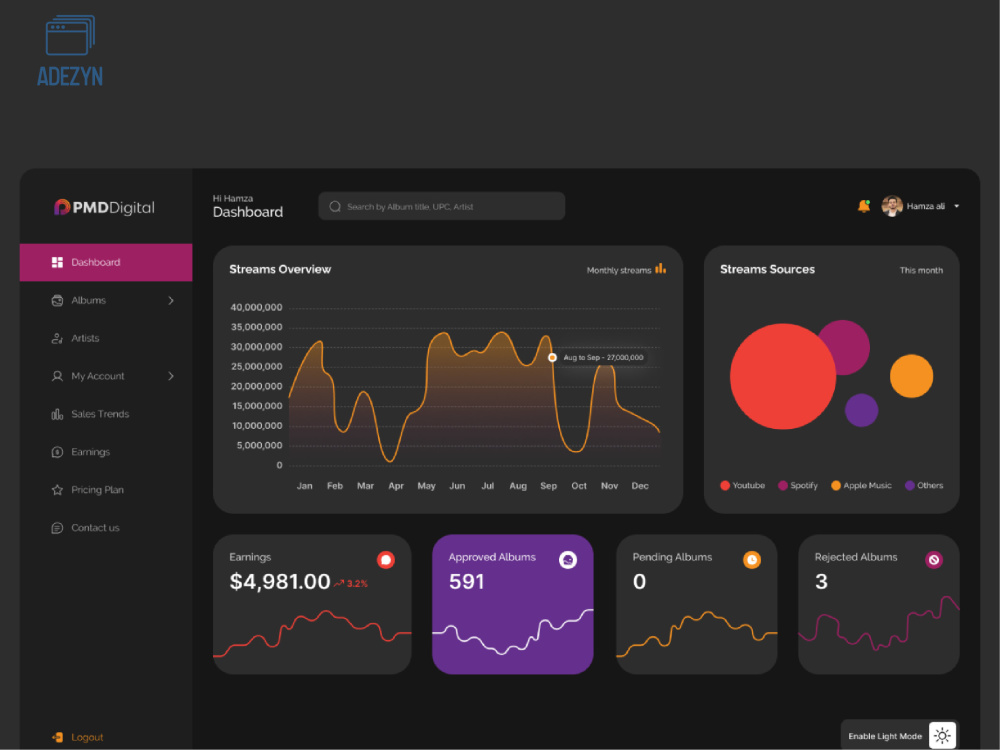Click the My Account user icon
1000x750 pixels.
tap(57, 376)
